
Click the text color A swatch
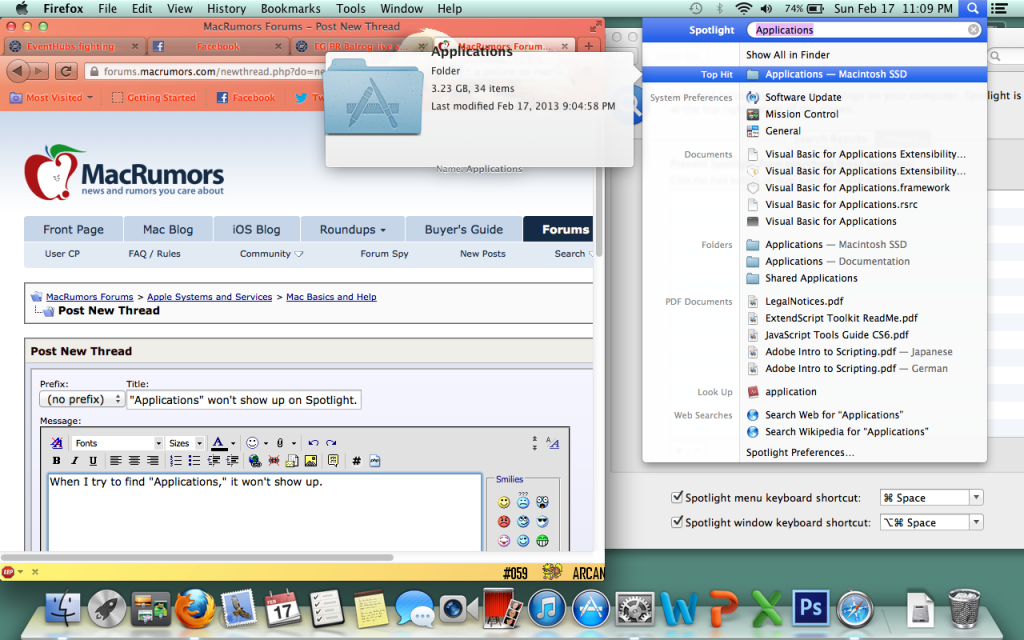219,443
